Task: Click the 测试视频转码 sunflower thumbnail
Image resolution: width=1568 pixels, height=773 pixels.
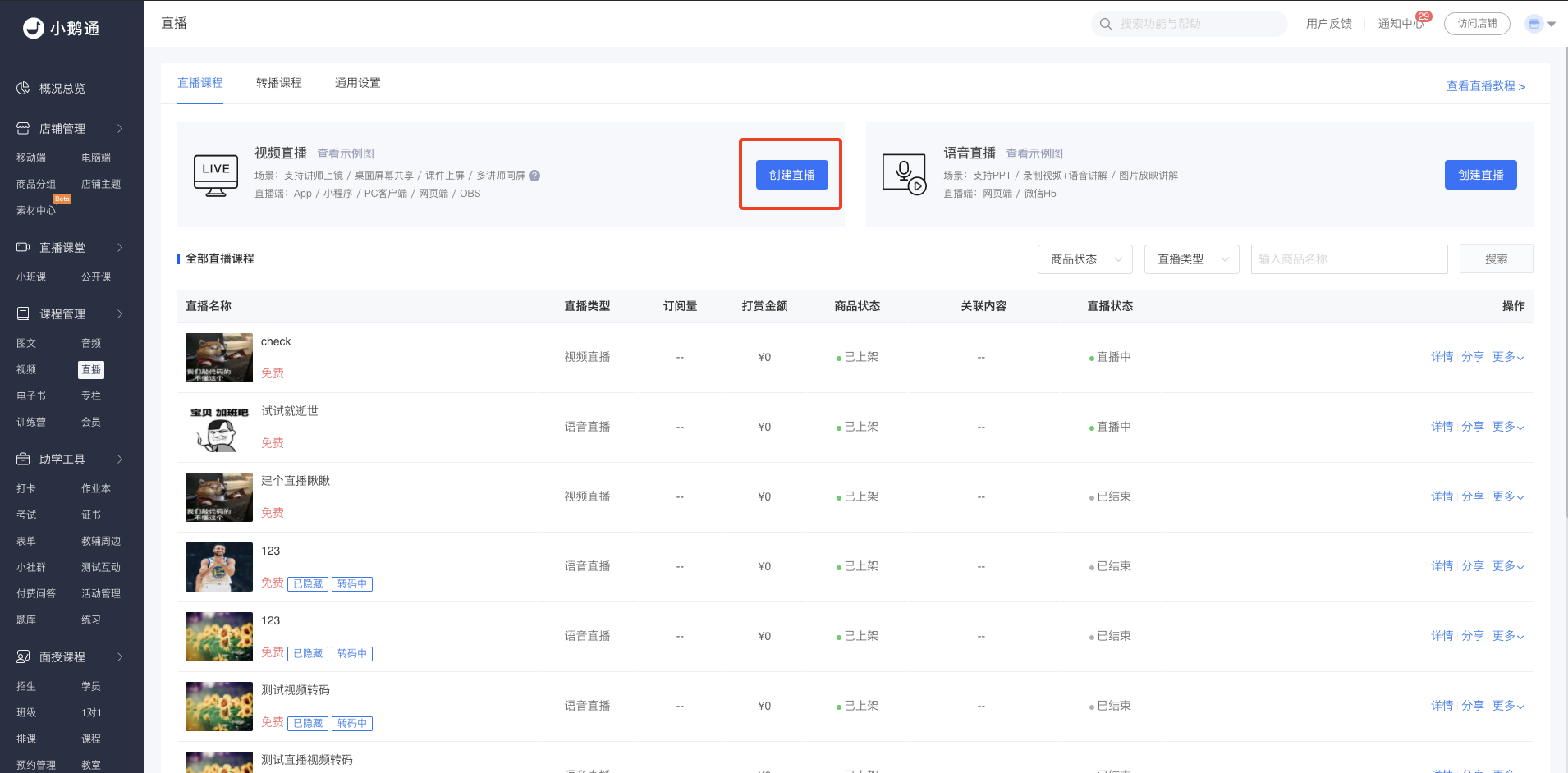Action: tap(219, 707)
